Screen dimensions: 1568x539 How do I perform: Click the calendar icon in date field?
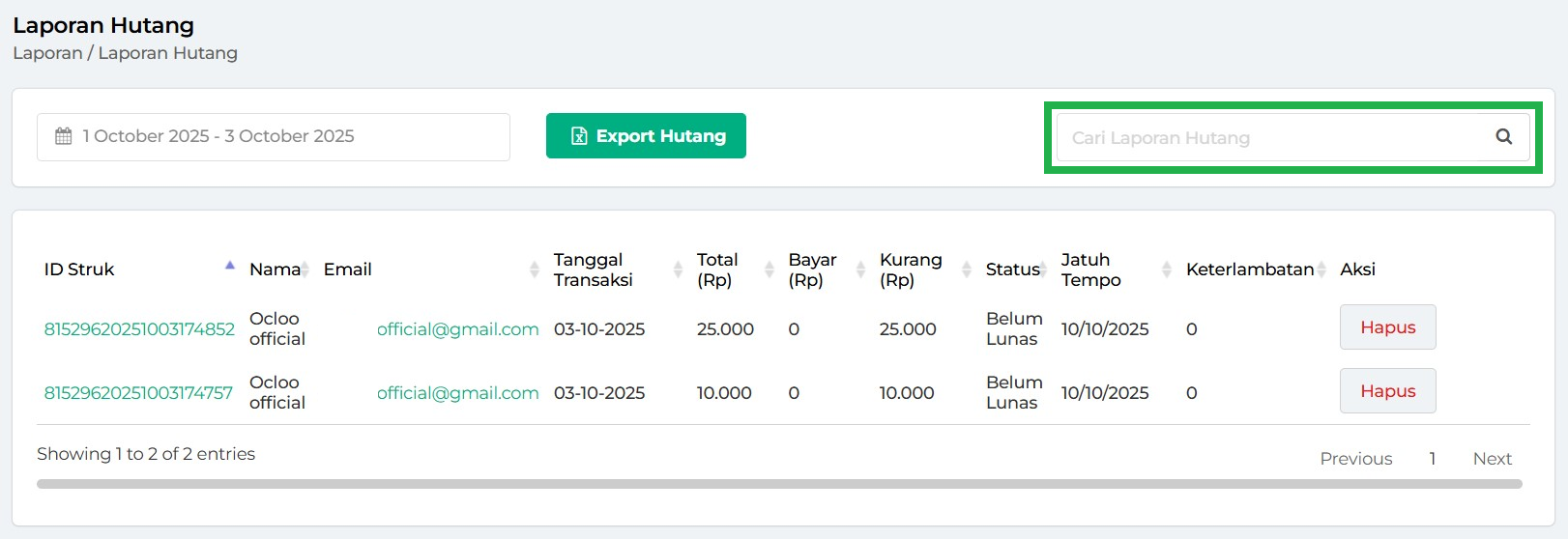pyautogui.click(x=64, y=136)
